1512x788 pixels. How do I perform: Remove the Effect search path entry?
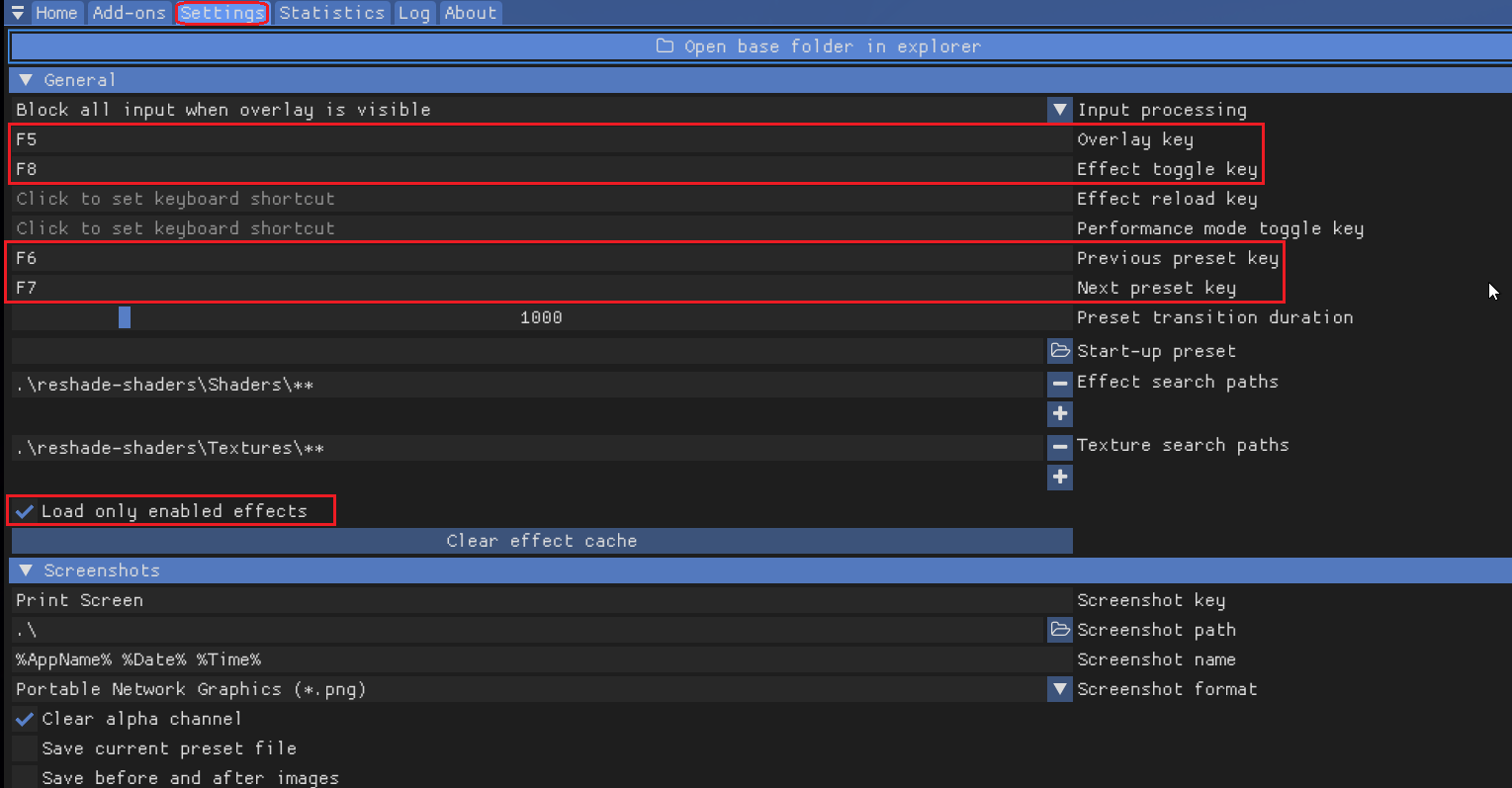tap(1060, 384)
